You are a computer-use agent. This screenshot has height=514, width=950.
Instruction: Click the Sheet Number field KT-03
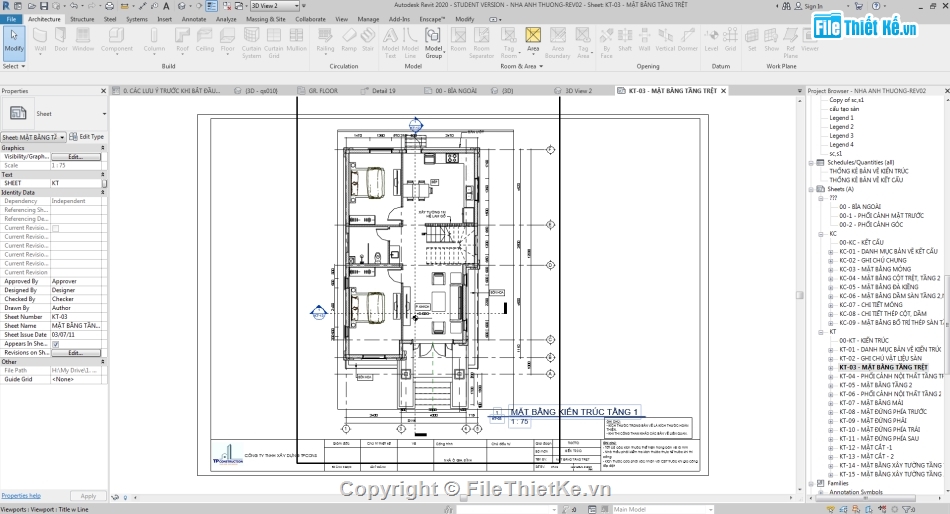[76, 317]
